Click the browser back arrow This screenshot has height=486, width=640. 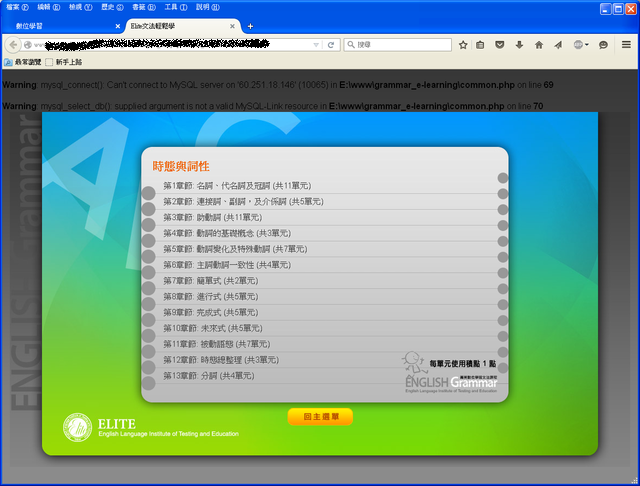point(13,45)
